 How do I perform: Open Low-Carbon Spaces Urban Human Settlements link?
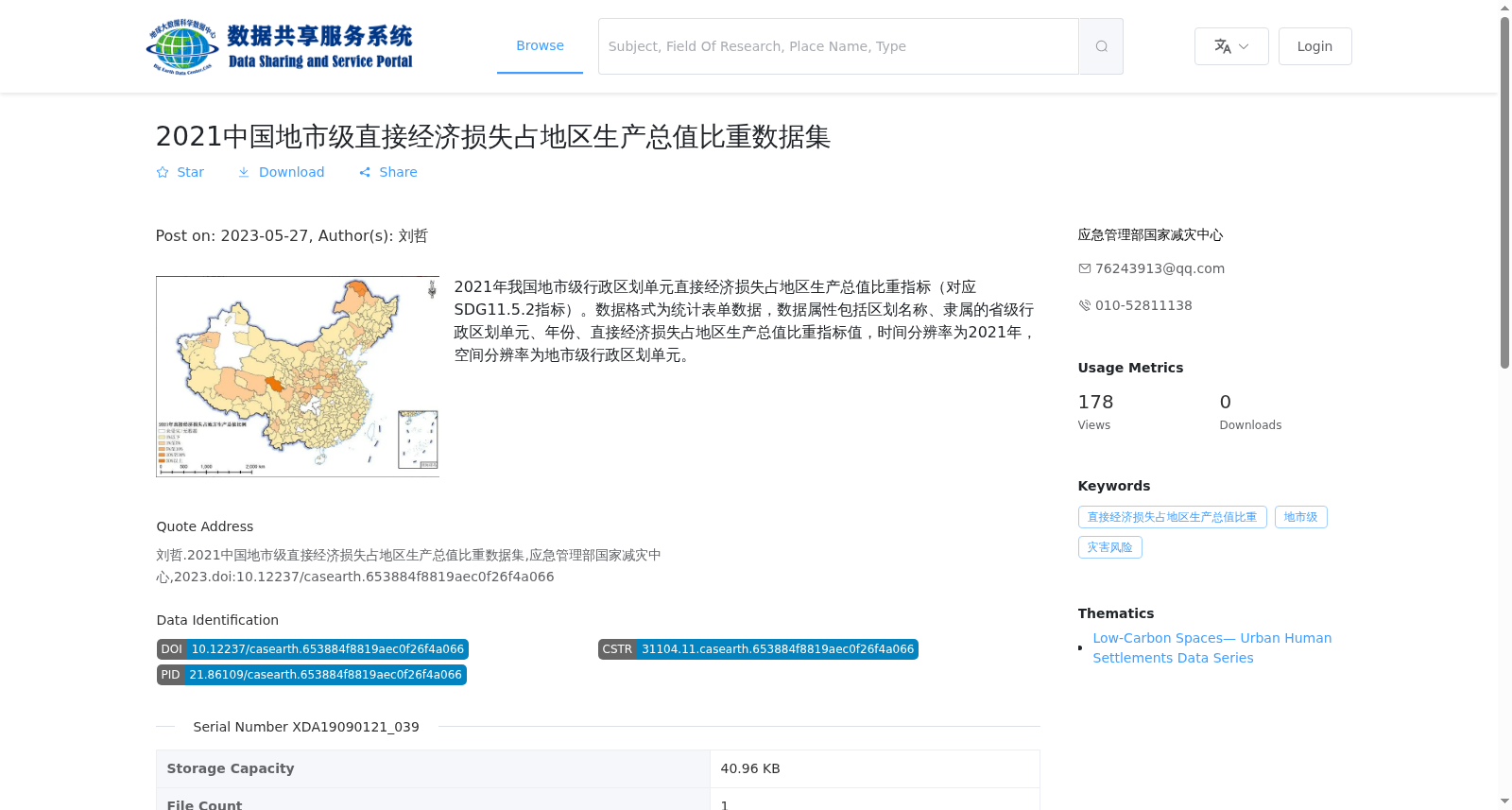1211,648
